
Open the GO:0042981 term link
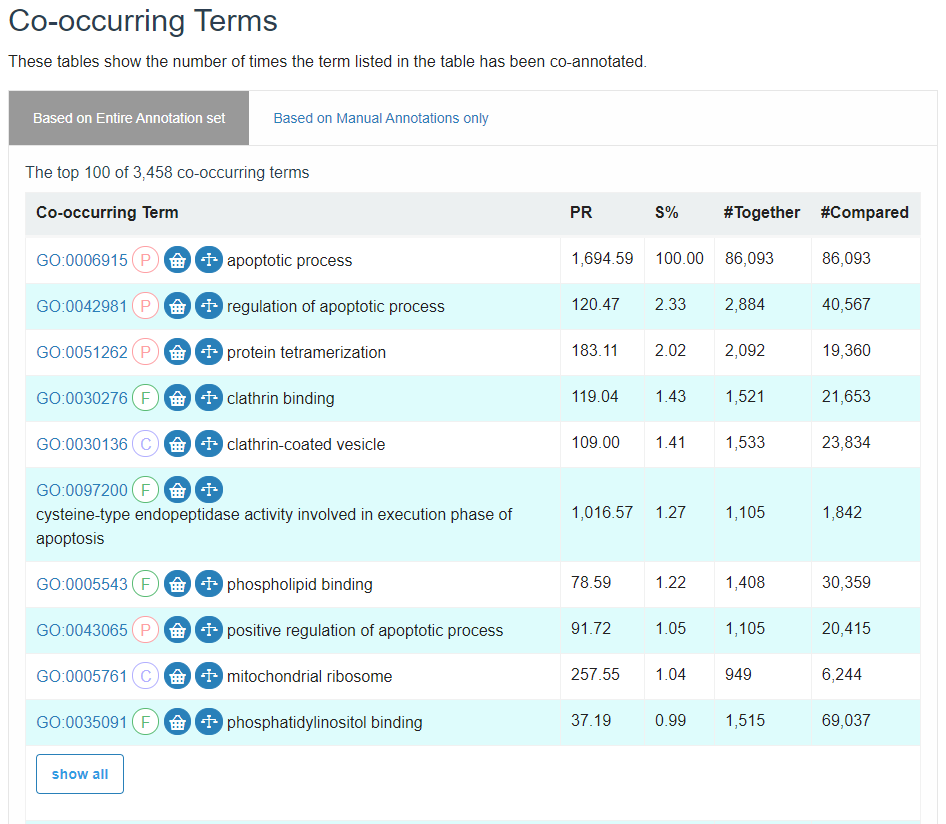(82, 306)
